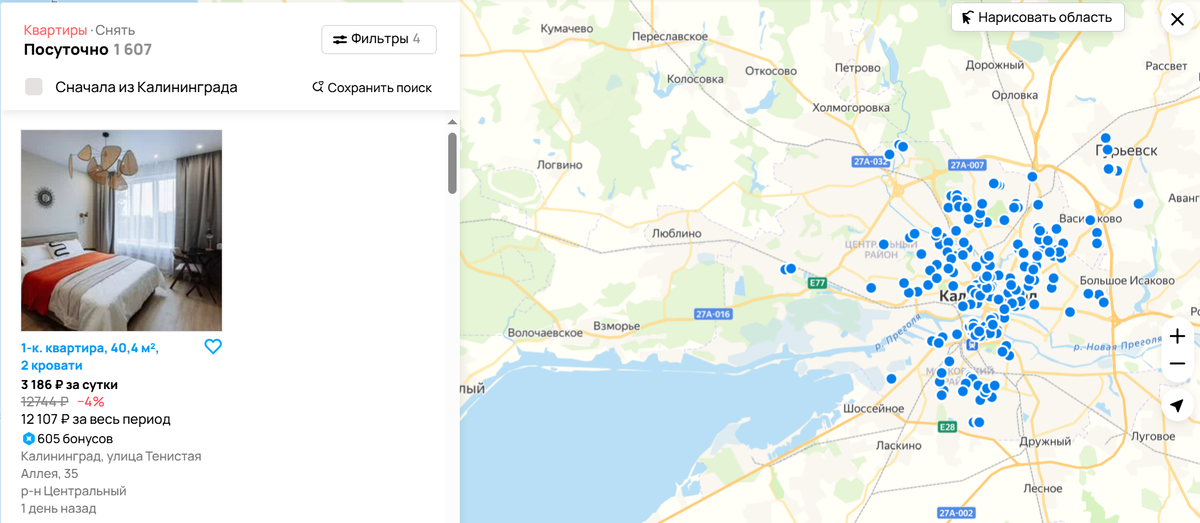Click the sliders icon in Фильтры
This screenshot has height=523, width=1200.
coord(340,39)
